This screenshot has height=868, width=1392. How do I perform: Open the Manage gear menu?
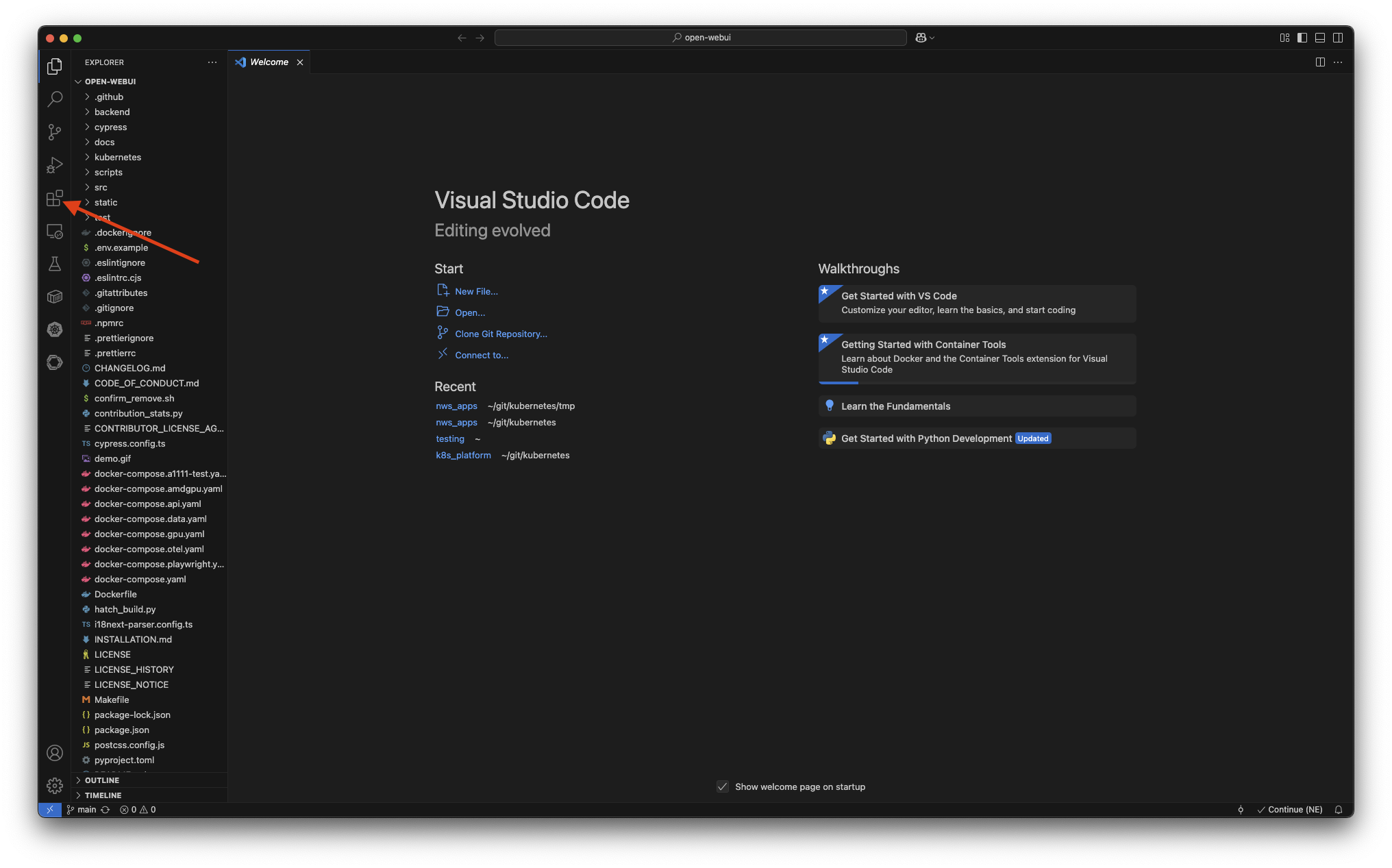[55, 785]
